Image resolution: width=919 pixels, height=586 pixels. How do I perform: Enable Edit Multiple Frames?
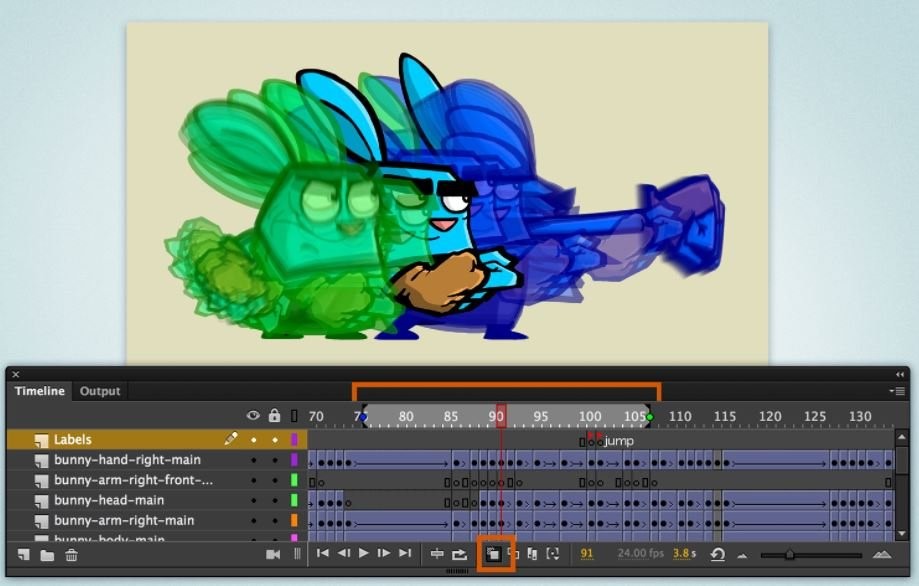click(532, 554)
